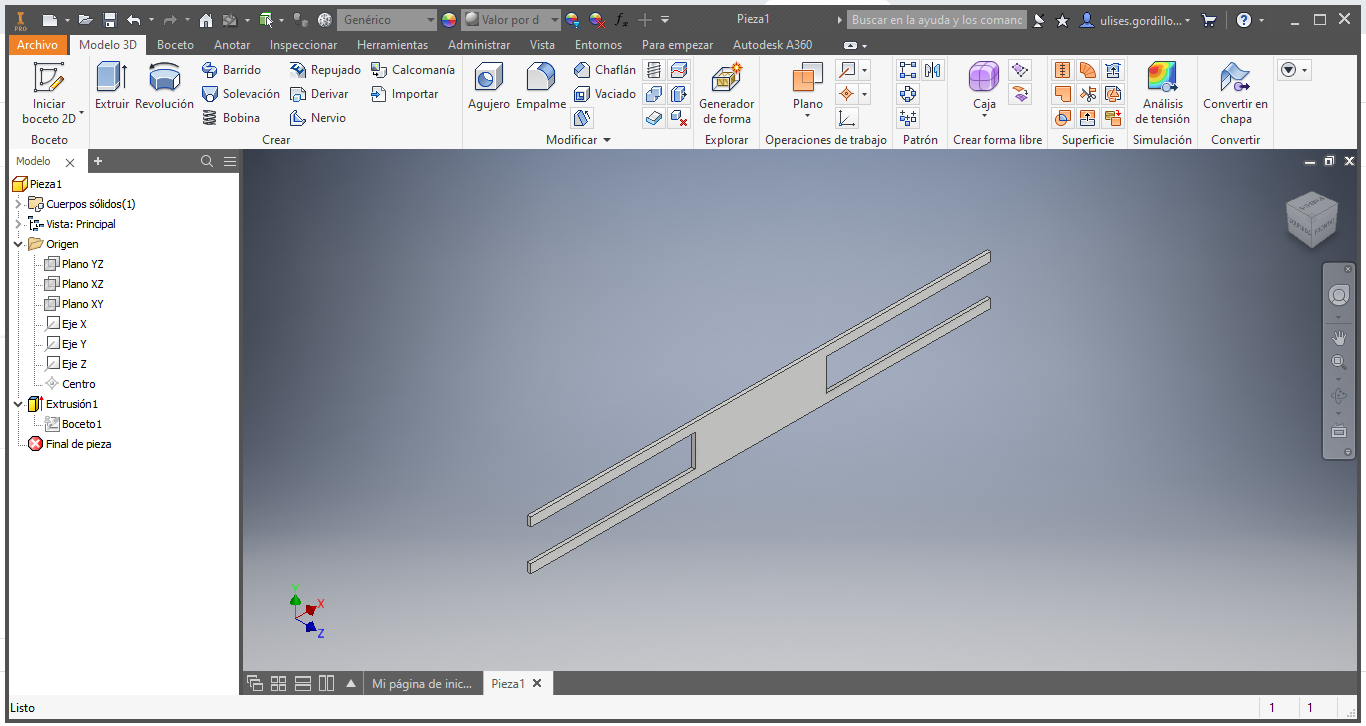The image size is (1366, 726).
Task: Switch to 'Mi página de inic...' document tab
Action: tap(421, 684)
